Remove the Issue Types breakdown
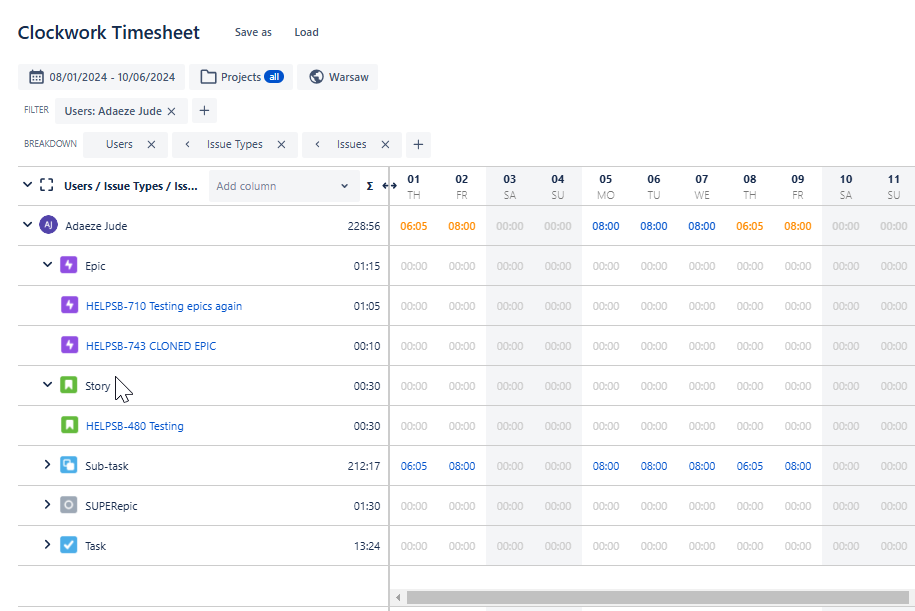This screenshot has height=611, width=915. pyautogui.click(x=281, y=145)
